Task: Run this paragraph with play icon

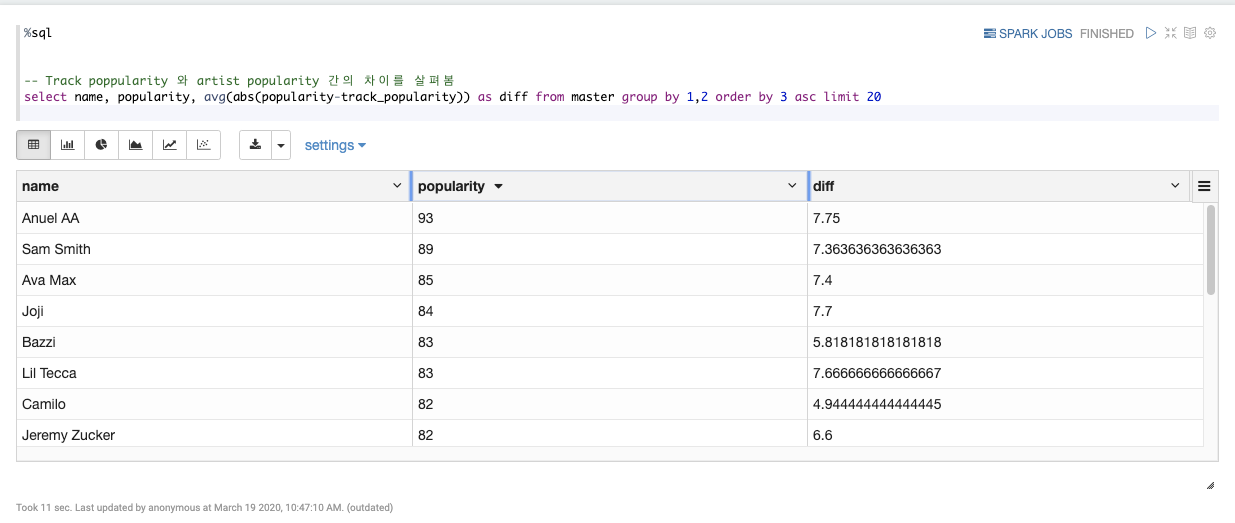Action: 1151,33
